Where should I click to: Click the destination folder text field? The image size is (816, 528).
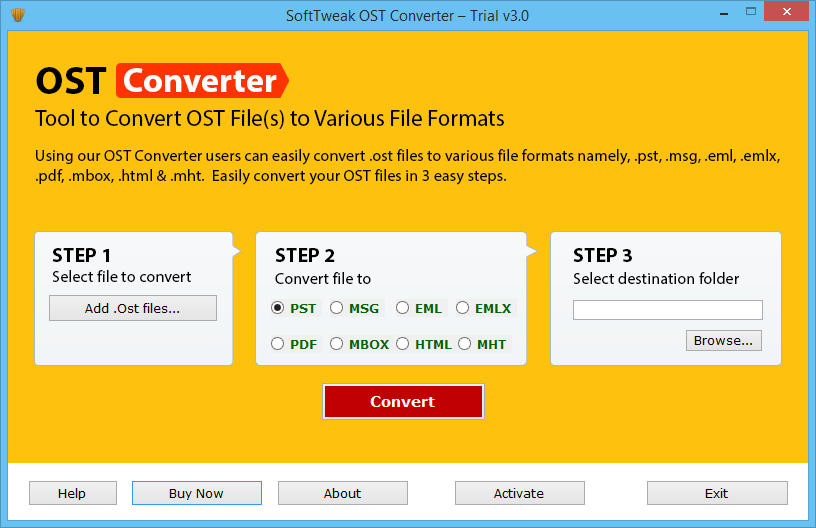pos(668,310)
